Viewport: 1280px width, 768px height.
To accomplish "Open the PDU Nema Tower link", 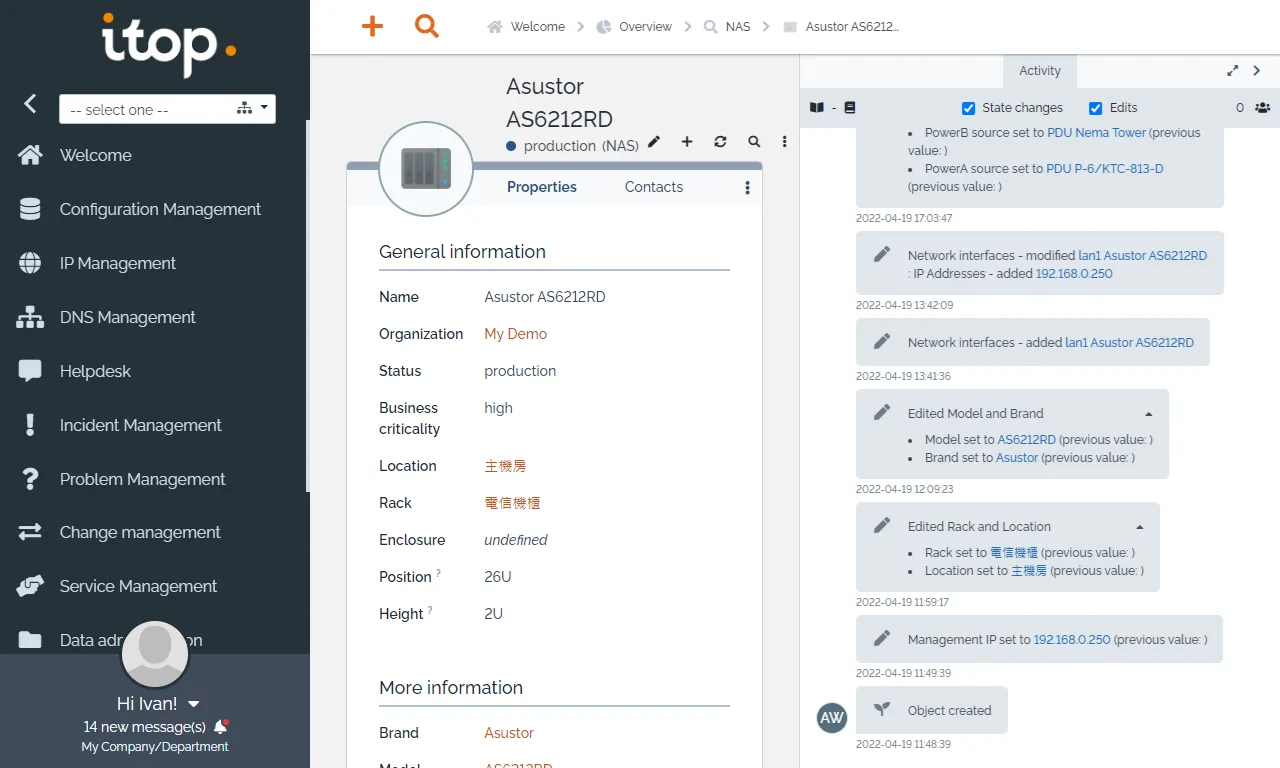I will 1097,132.
